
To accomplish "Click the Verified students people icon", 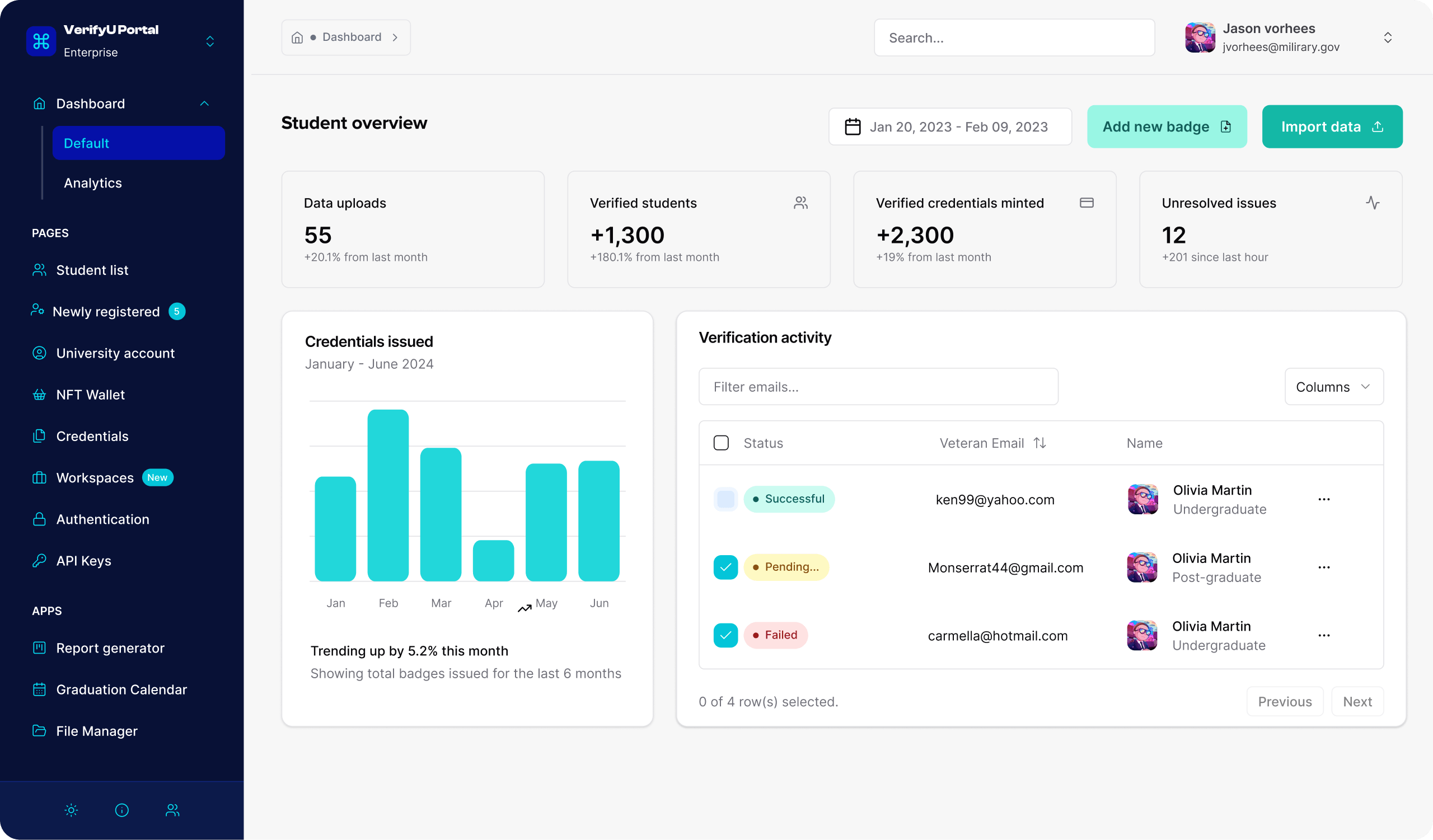I will point(800,203).
